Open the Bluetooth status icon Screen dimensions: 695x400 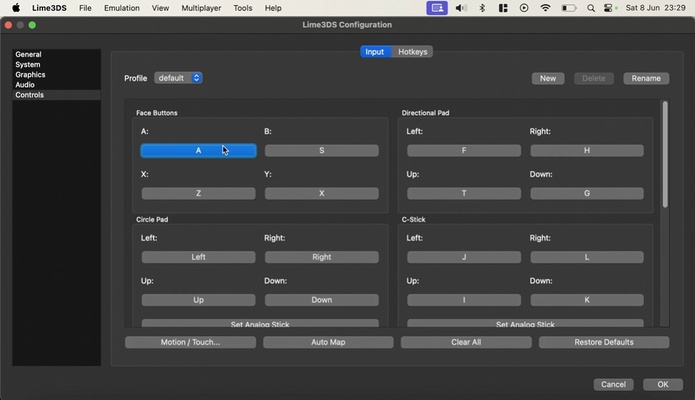tap(482, 8)
